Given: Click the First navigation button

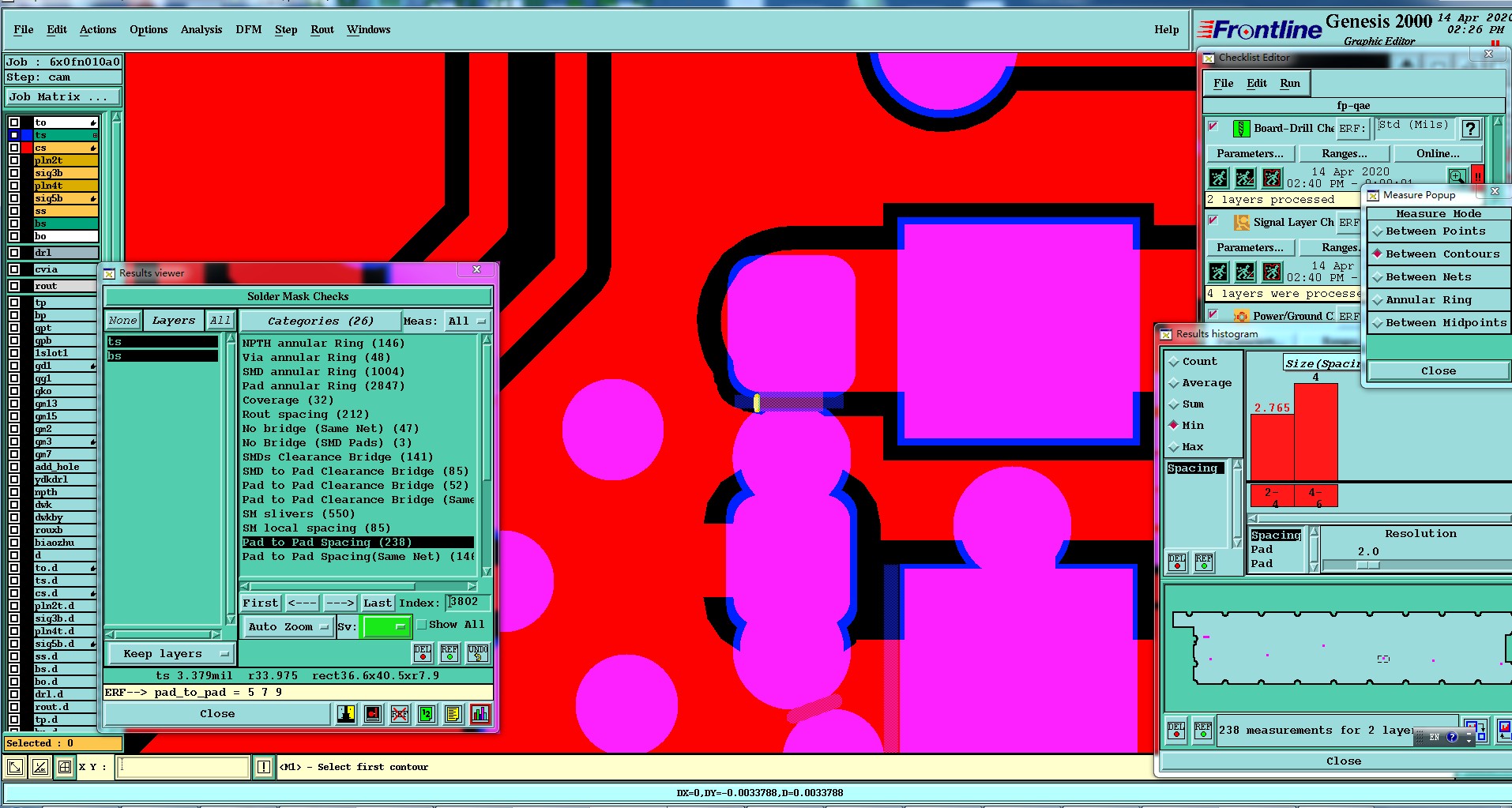Looking at the screenshot, I should pos(261,603).
